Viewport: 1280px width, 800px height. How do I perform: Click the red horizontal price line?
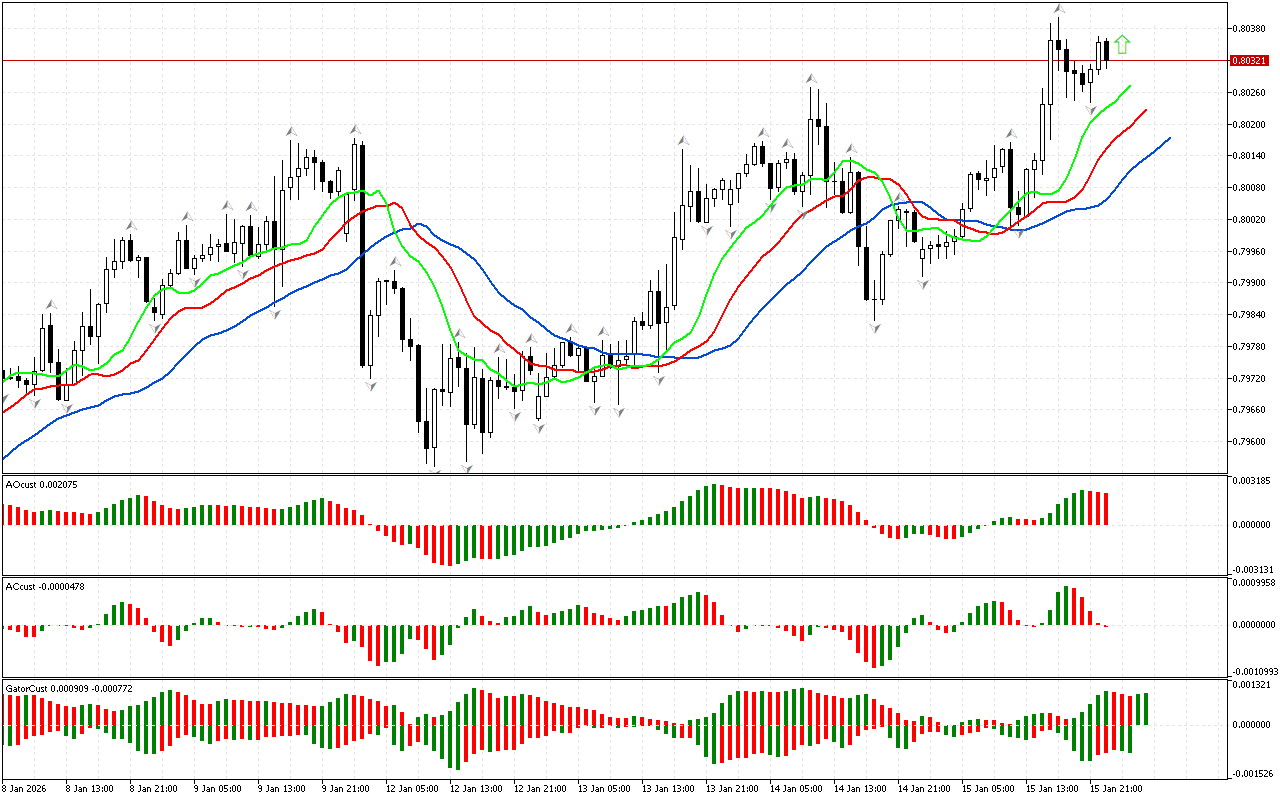pos(600,60)
